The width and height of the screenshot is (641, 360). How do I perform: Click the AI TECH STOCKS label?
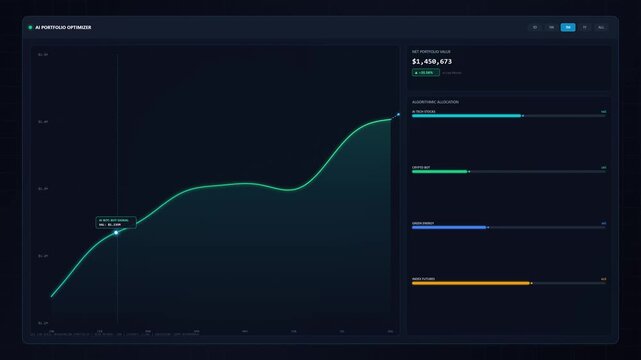[424, 112]
